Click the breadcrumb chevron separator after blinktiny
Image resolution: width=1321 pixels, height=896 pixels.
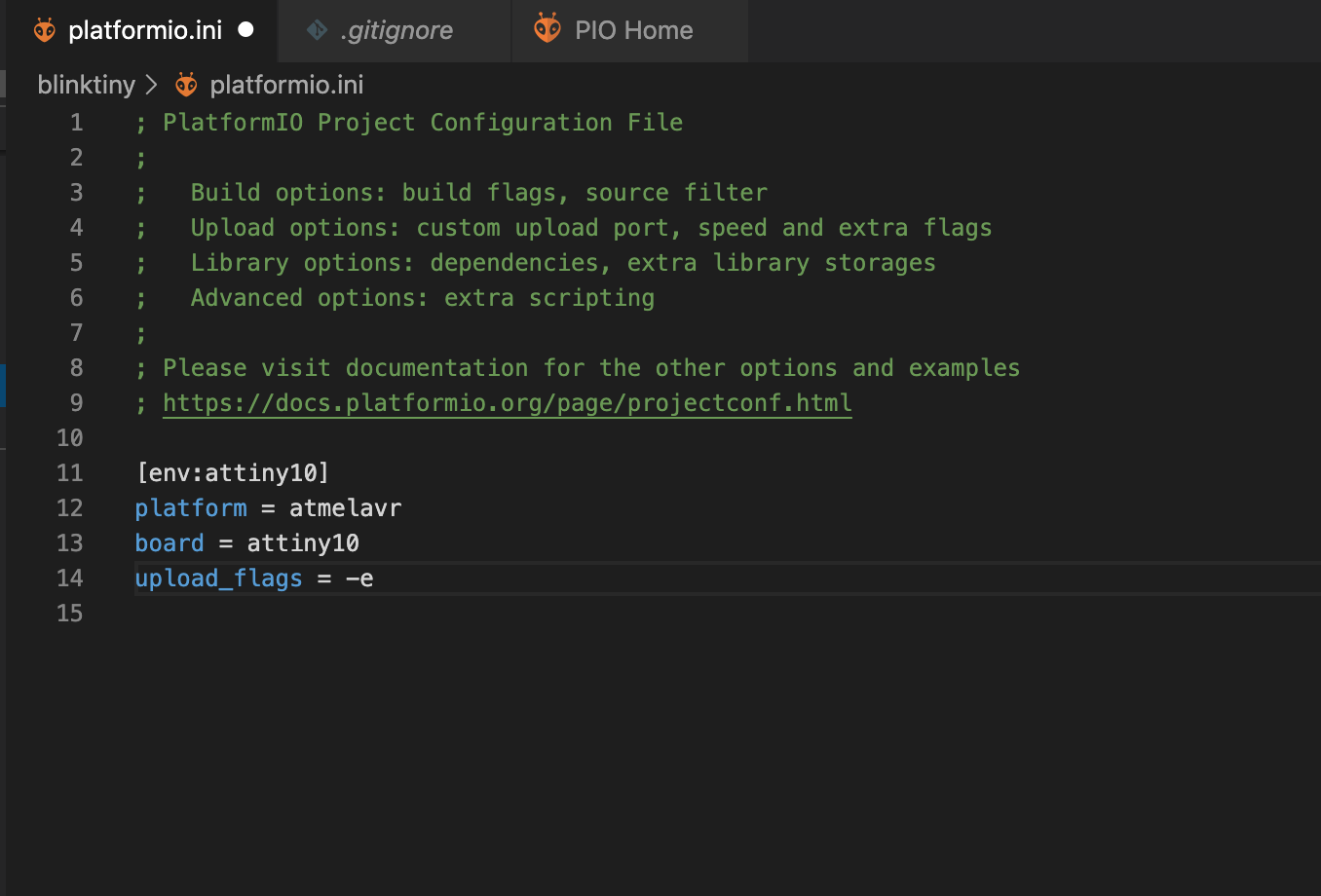click(x=151, y=85)
